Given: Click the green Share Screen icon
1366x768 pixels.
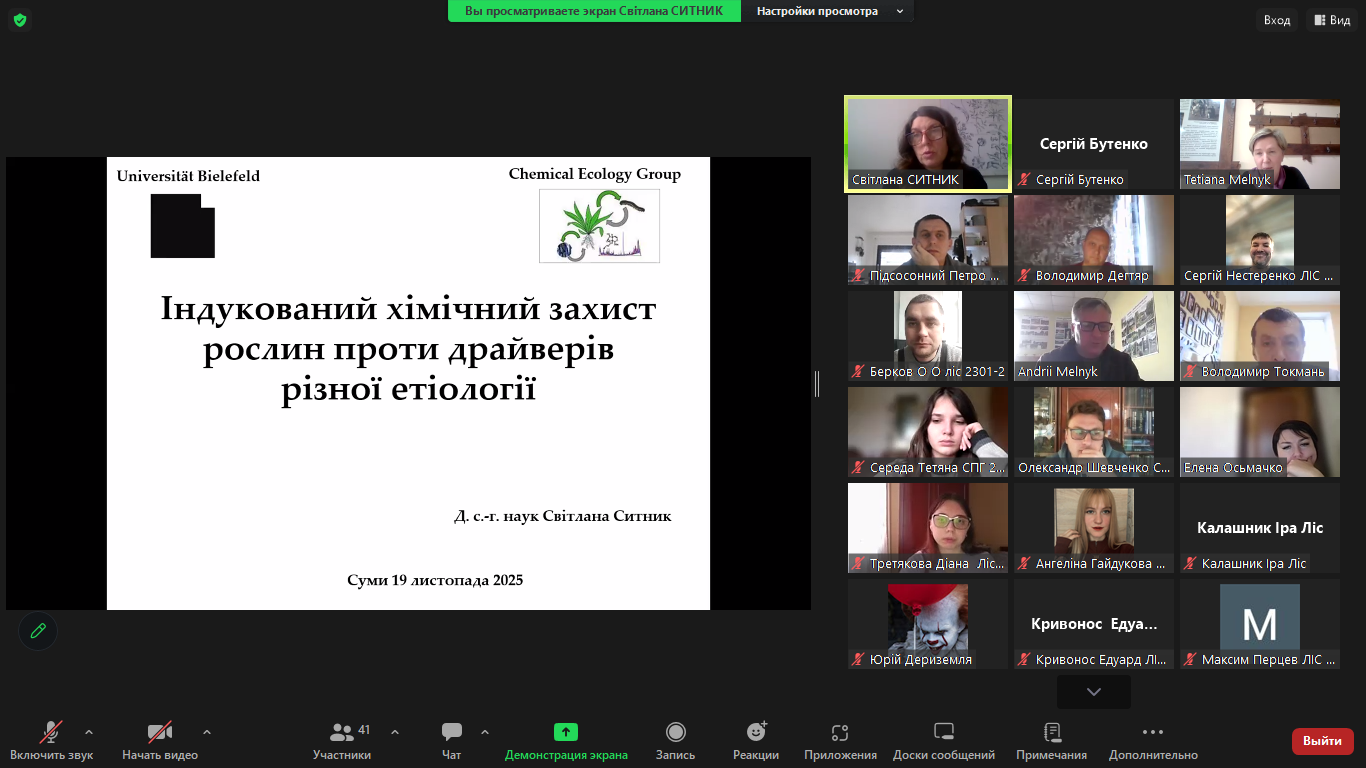Looking at the screenshot, I should 566,733.
